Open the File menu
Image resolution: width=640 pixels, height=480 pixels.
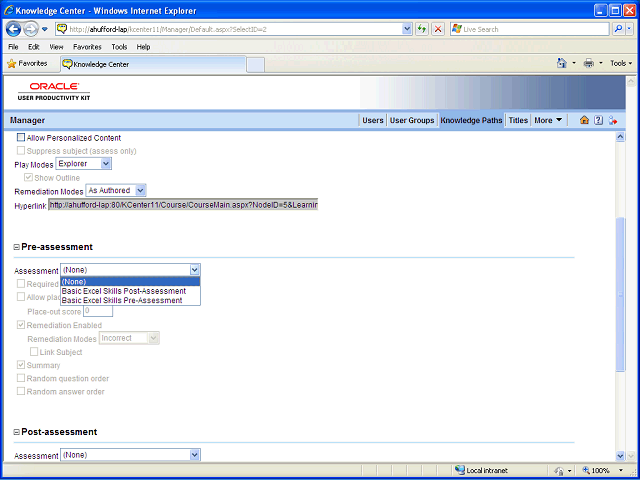coord(13,47)
